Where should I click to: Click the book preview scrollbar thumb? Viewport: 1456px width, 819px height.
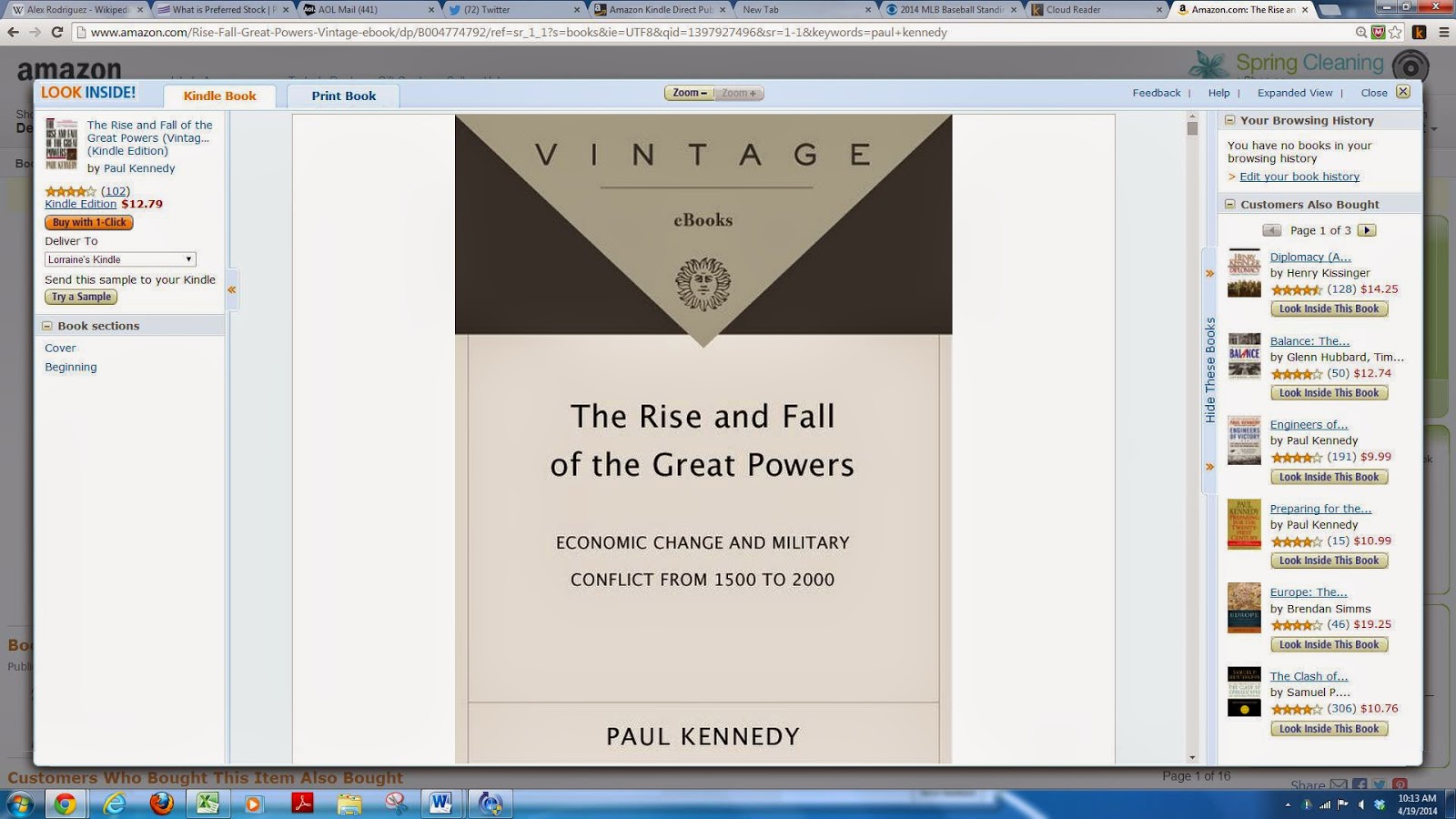1192,127
